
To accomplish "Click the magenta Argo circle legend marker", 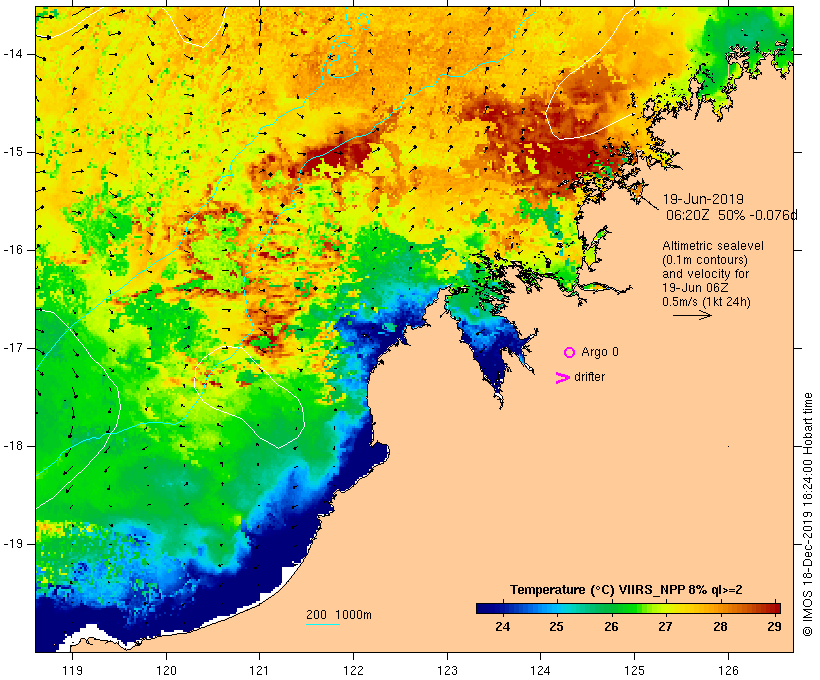I will (570, 353).
